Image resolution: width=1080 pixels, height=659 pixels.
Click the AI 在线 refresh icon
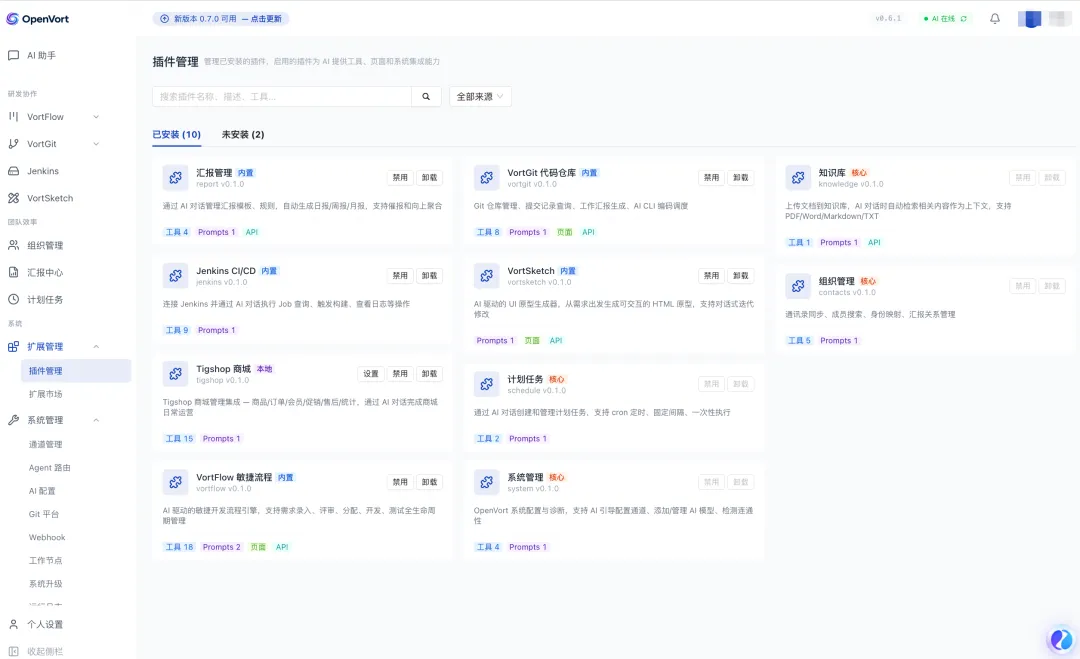[x=964, y=19]
